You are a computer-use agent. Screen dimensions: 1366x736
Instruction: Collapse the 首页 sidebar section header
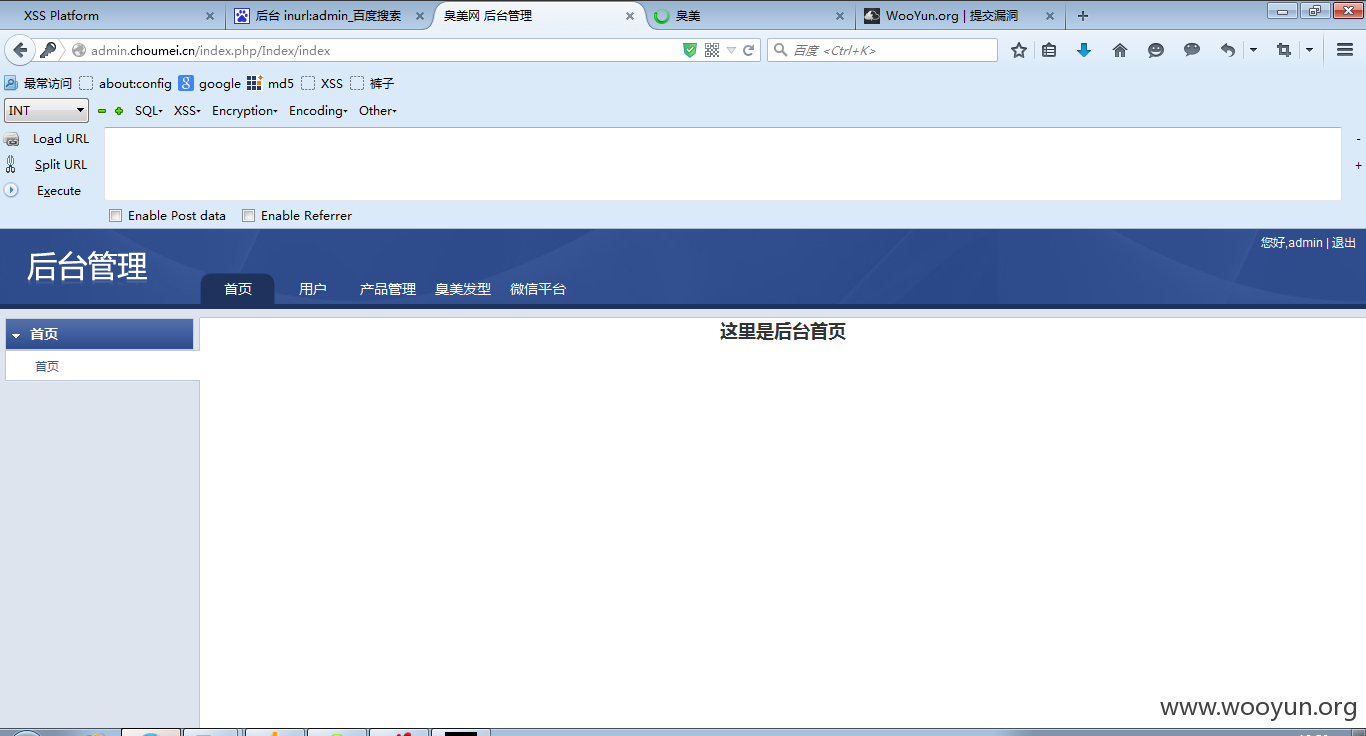(100, 335)
